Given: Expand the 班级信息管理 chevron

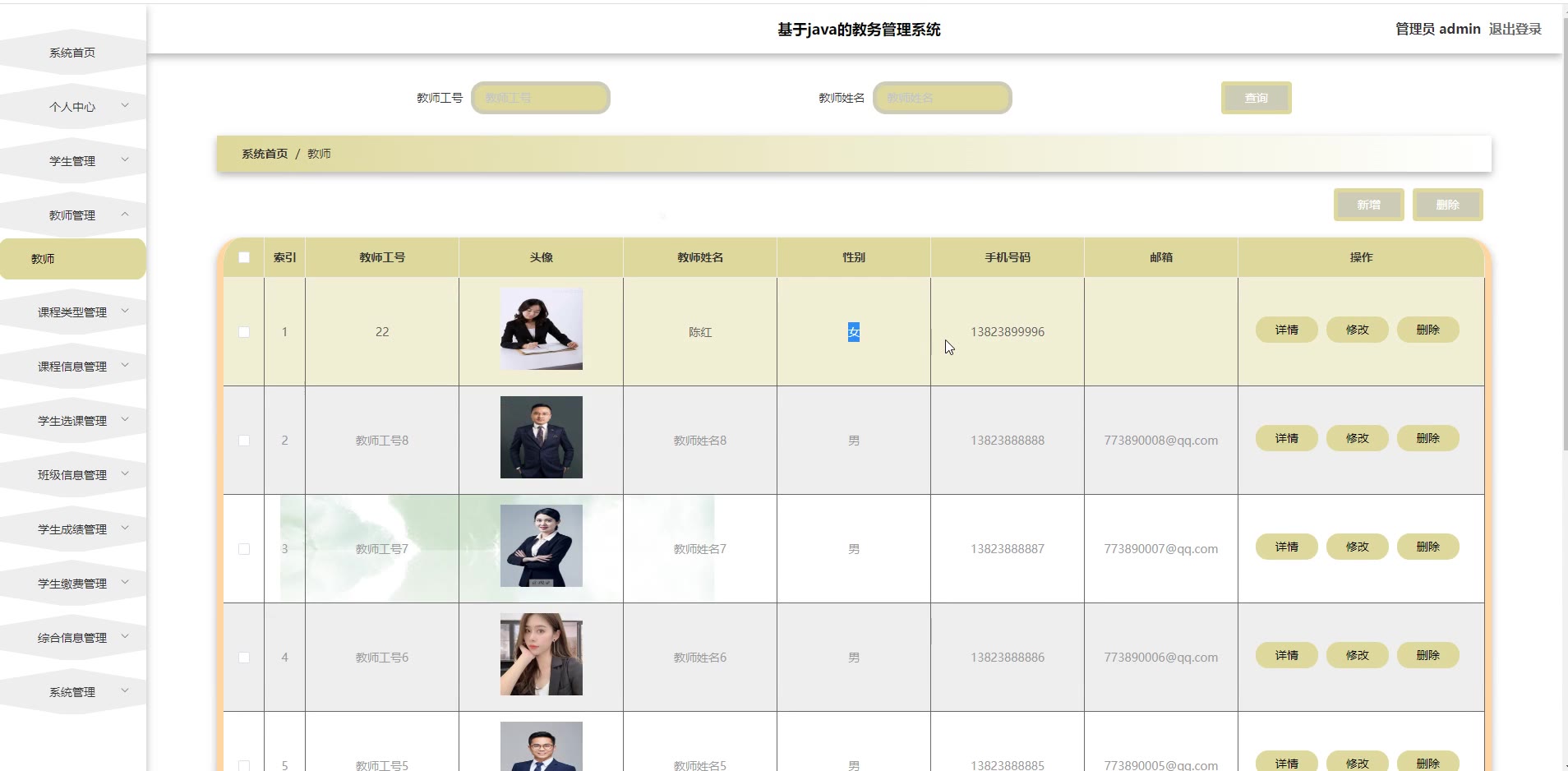Looking at the screenshot, I should click(125, 473).
